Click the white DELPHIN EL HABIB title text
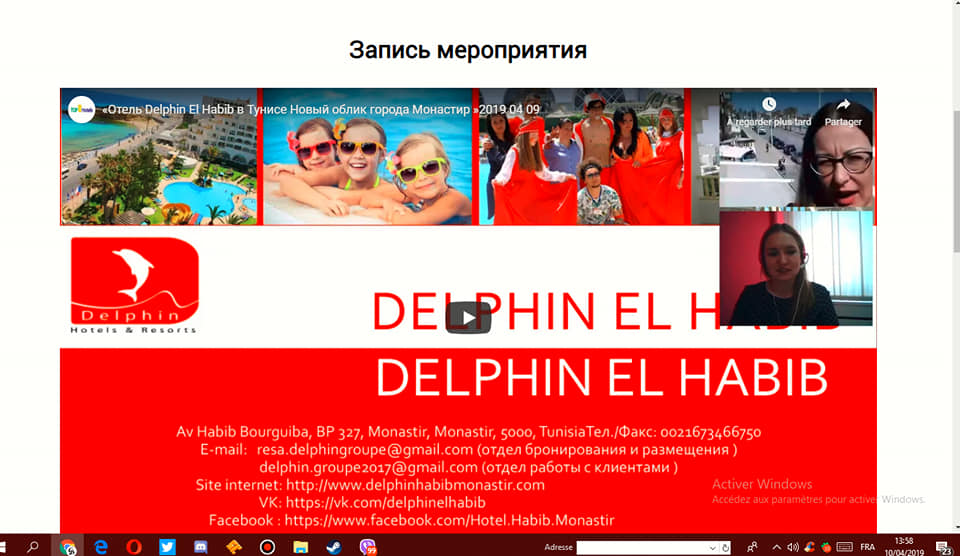Screen dimensions: 960x556 pos(601,378)
